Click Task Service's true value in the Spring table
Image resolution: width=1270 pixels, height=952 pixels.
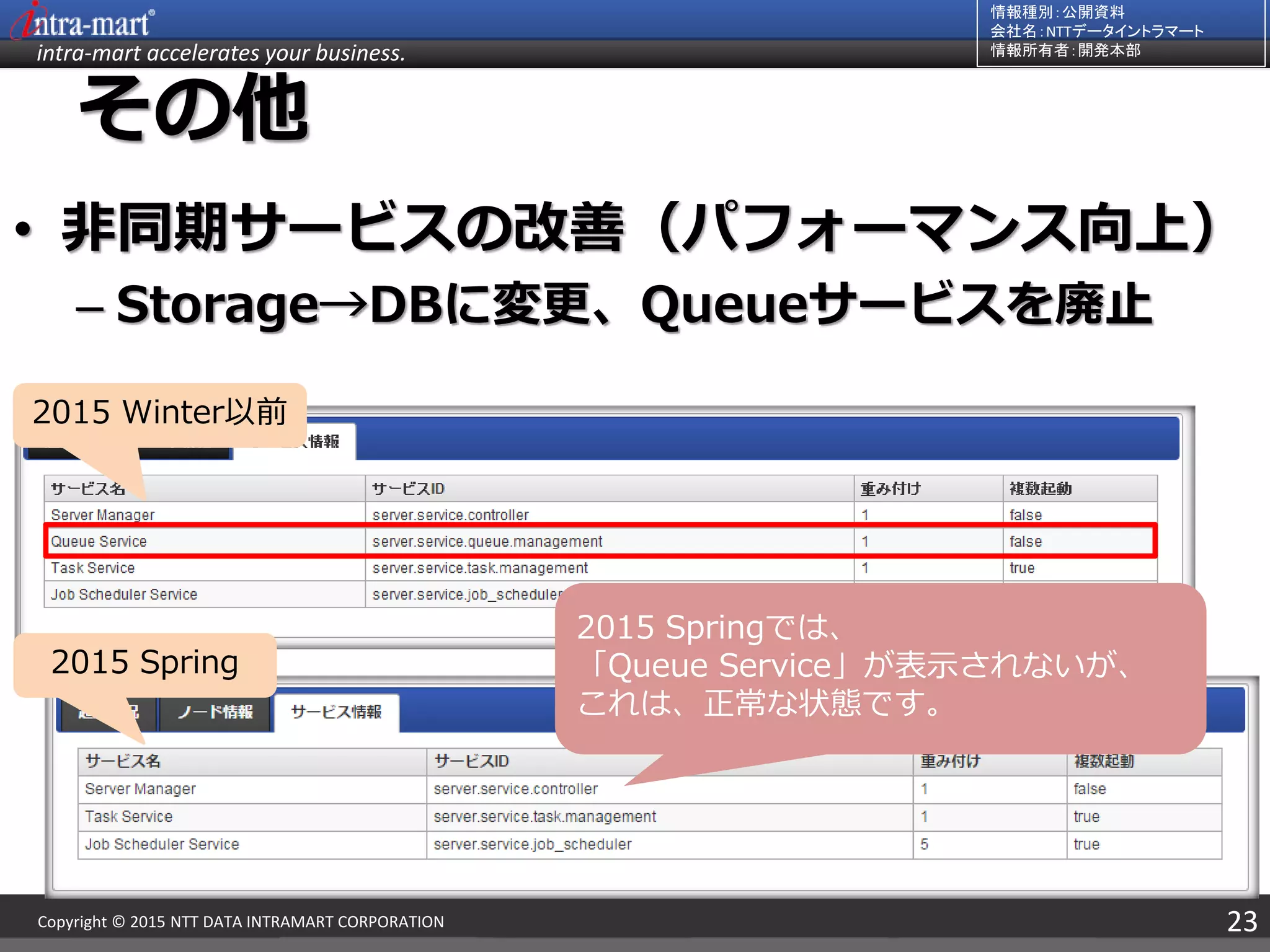point(1086,817)
